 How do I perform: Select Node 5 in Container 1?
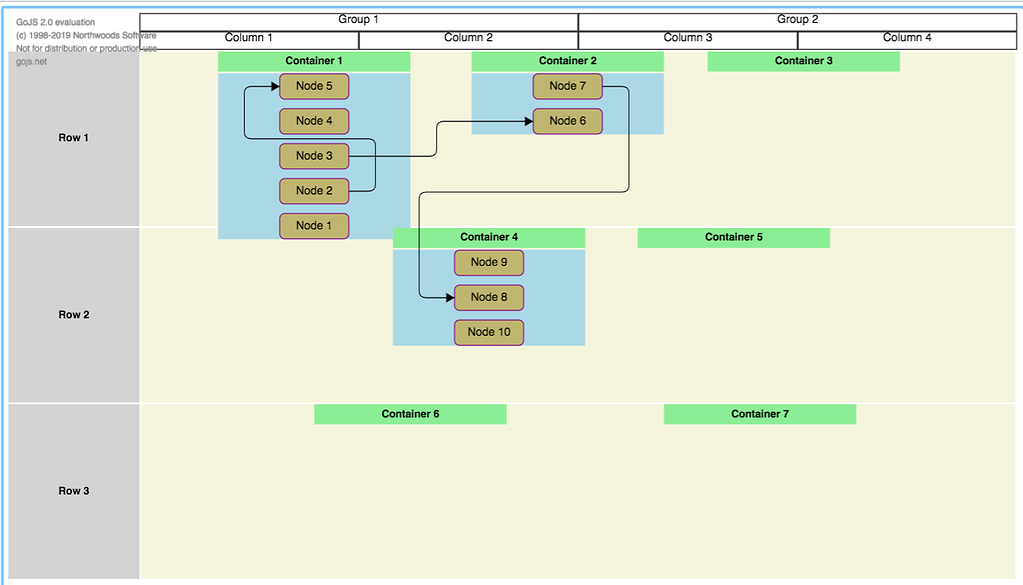click(313, 86)
